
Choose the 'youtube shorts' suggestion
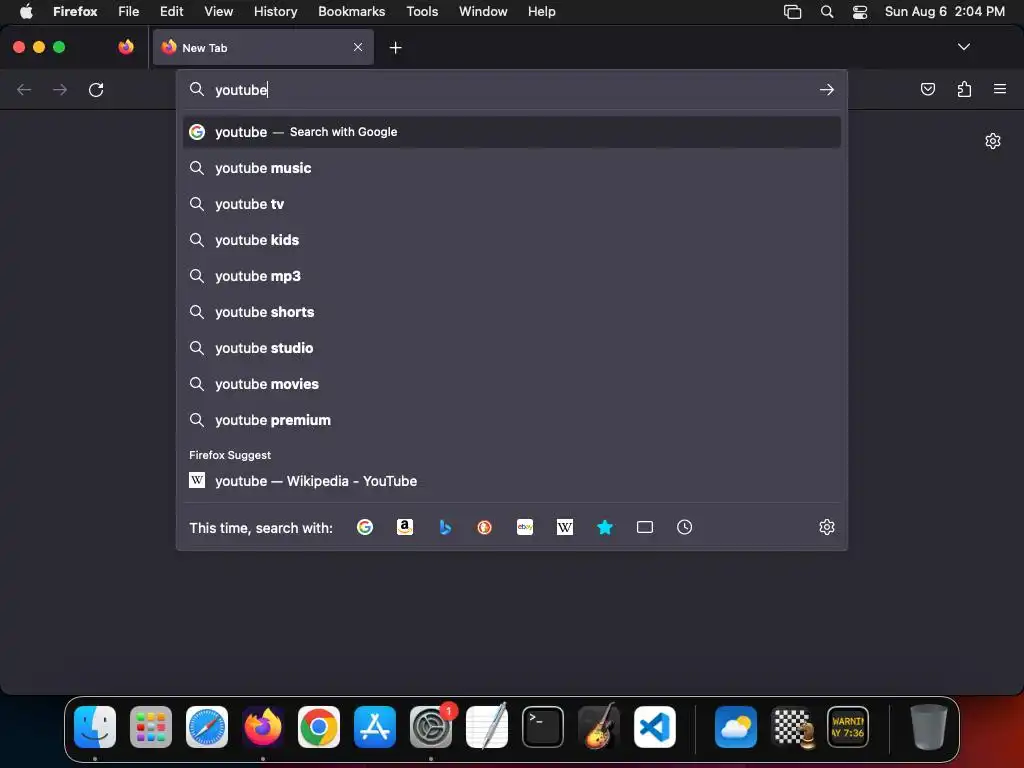[x=511, y=312]
